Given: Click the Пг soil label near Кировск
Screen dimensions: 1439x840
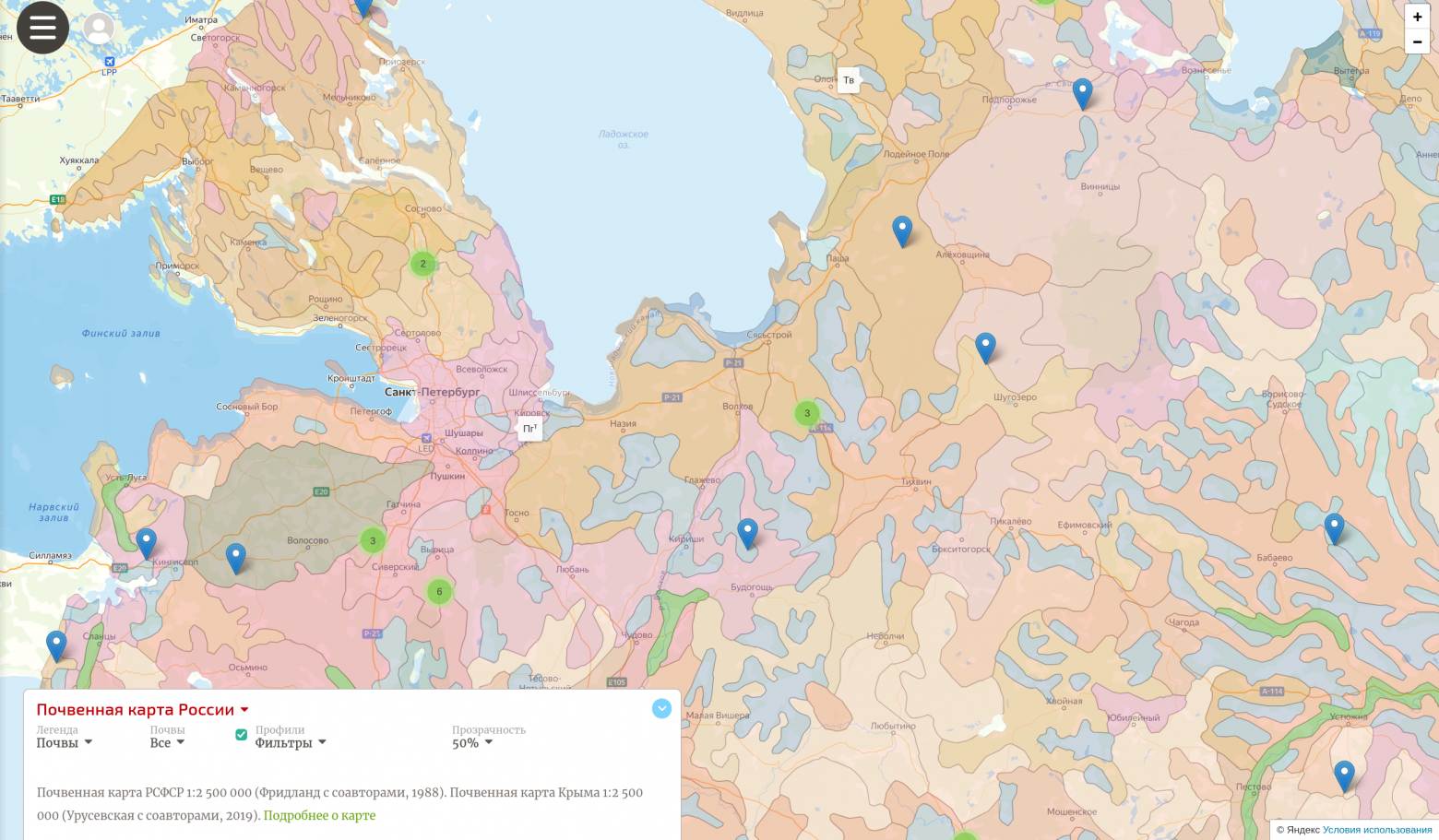Looking at the screenshot, I should (x=529, y=429).
